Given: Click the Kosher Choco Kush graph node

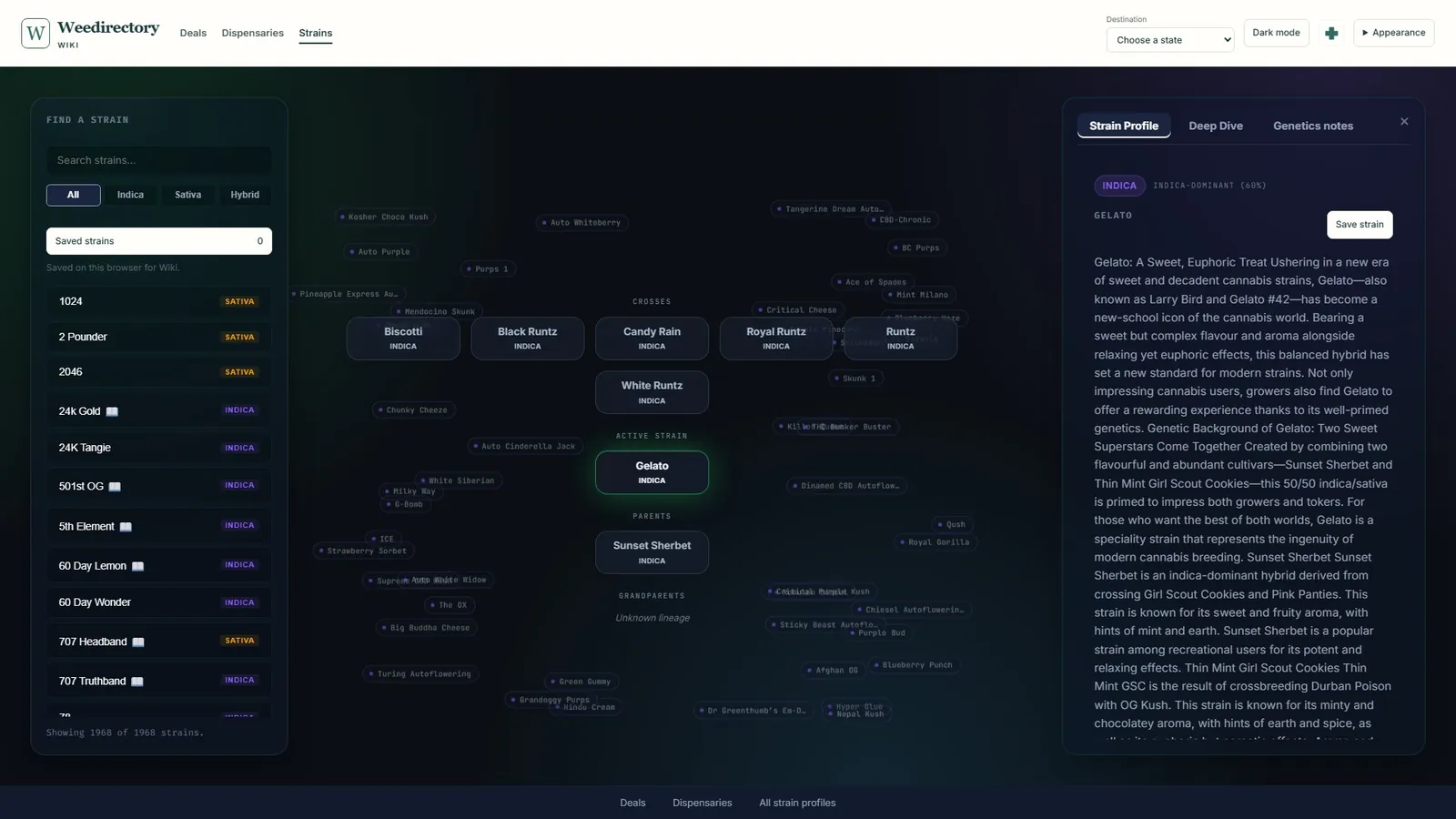Looking at the screenshot, I should [386, 217].
